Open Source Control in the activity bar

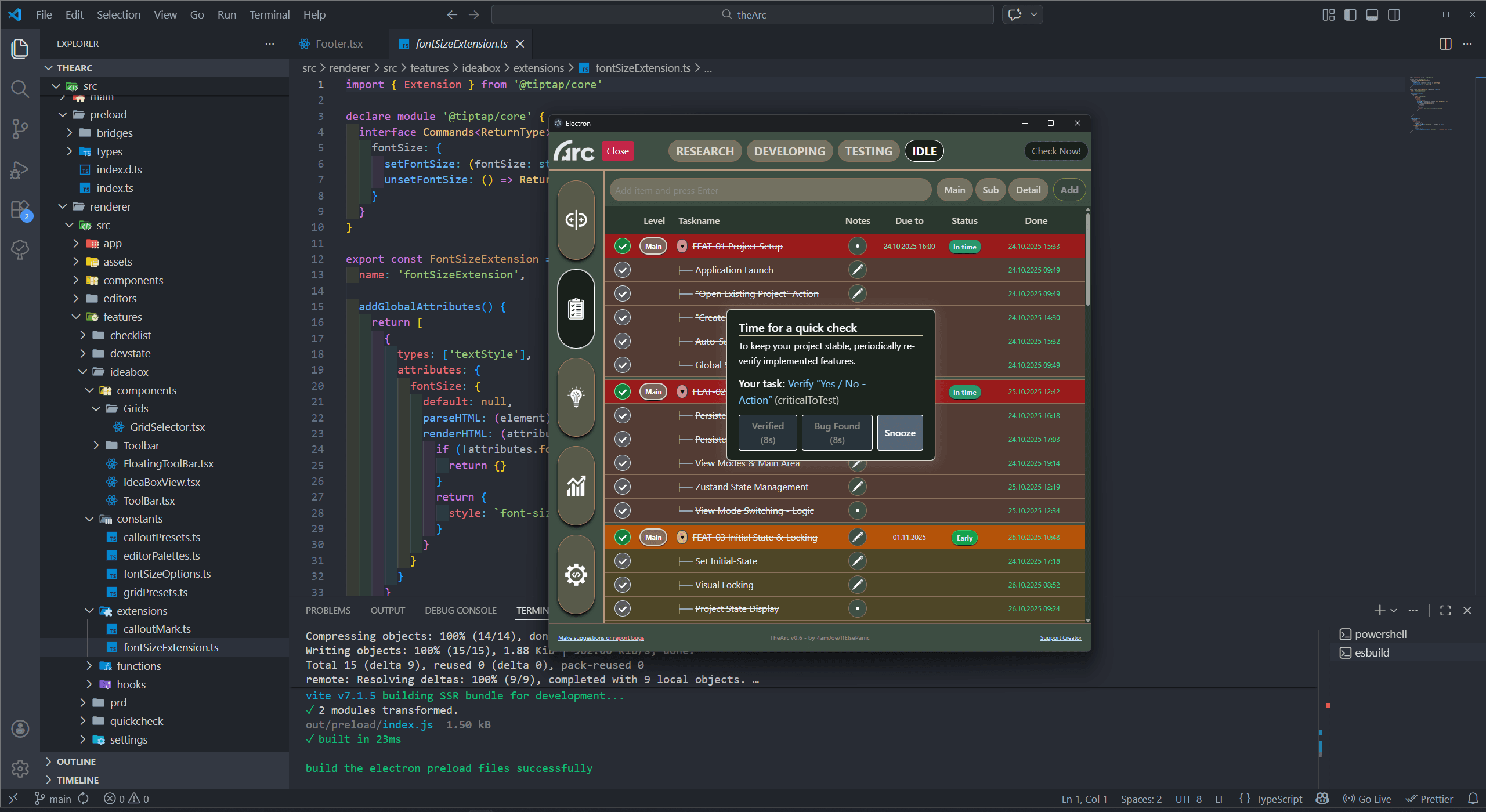pyautogui.click(x=20, y=129)
